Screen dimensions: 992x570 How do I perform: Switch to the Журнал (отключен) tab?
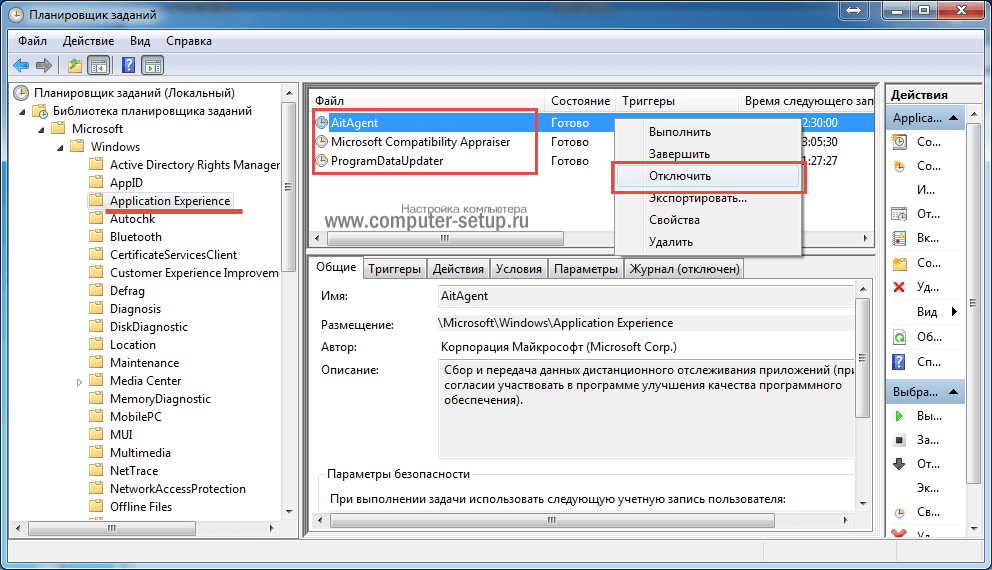[x=684, y=269]
